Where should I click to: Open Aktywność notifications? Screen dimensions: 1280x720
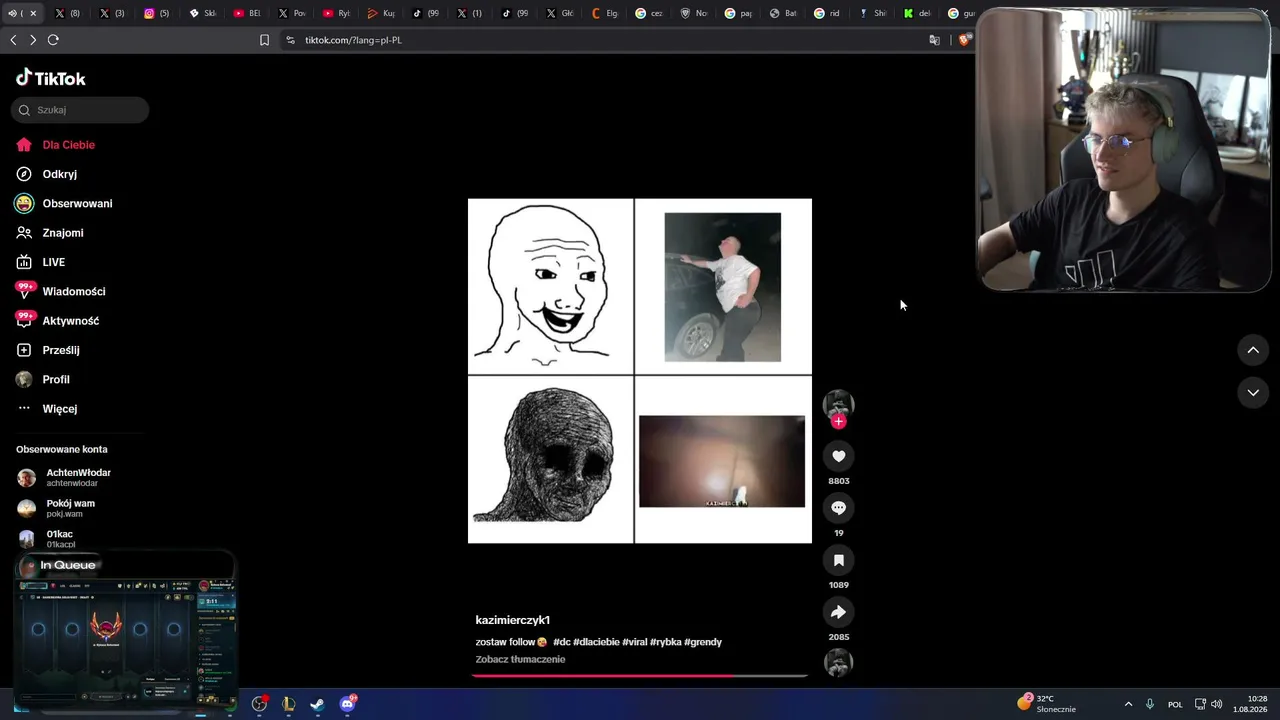pyautogui.click(x=57, y=321)
